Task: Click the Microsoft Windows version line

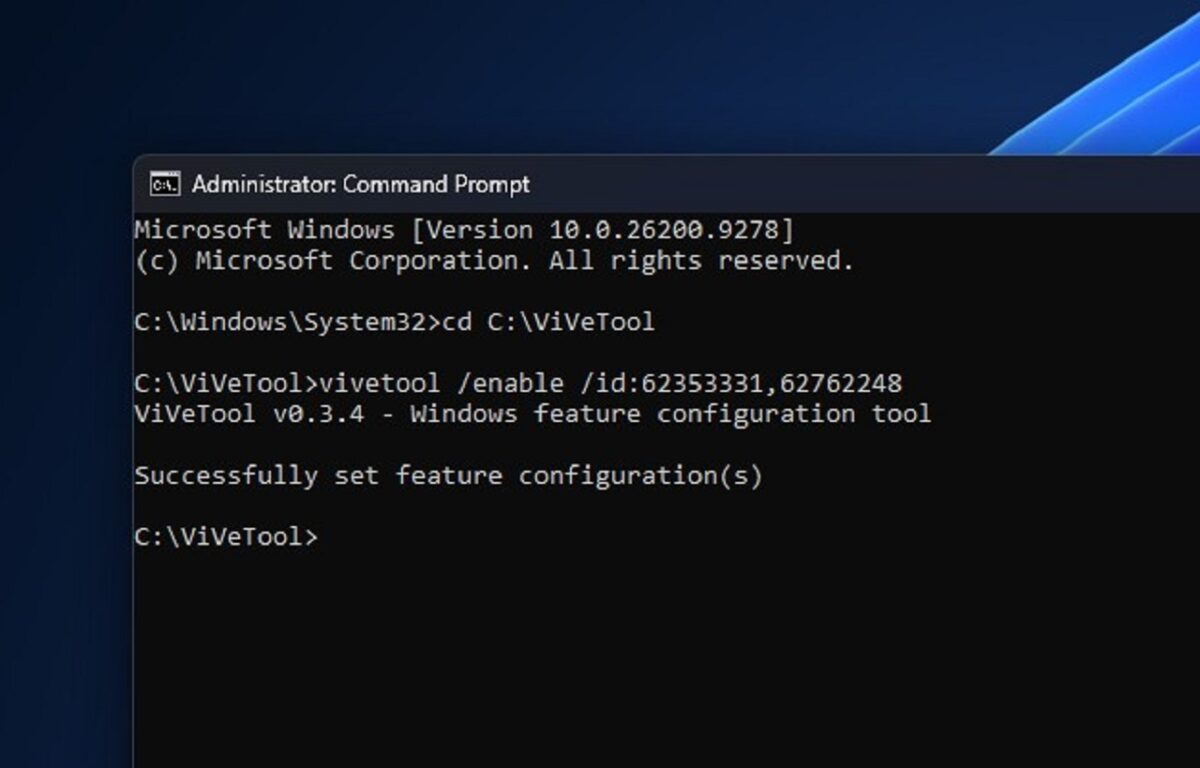Action: (x=464, y=231)
